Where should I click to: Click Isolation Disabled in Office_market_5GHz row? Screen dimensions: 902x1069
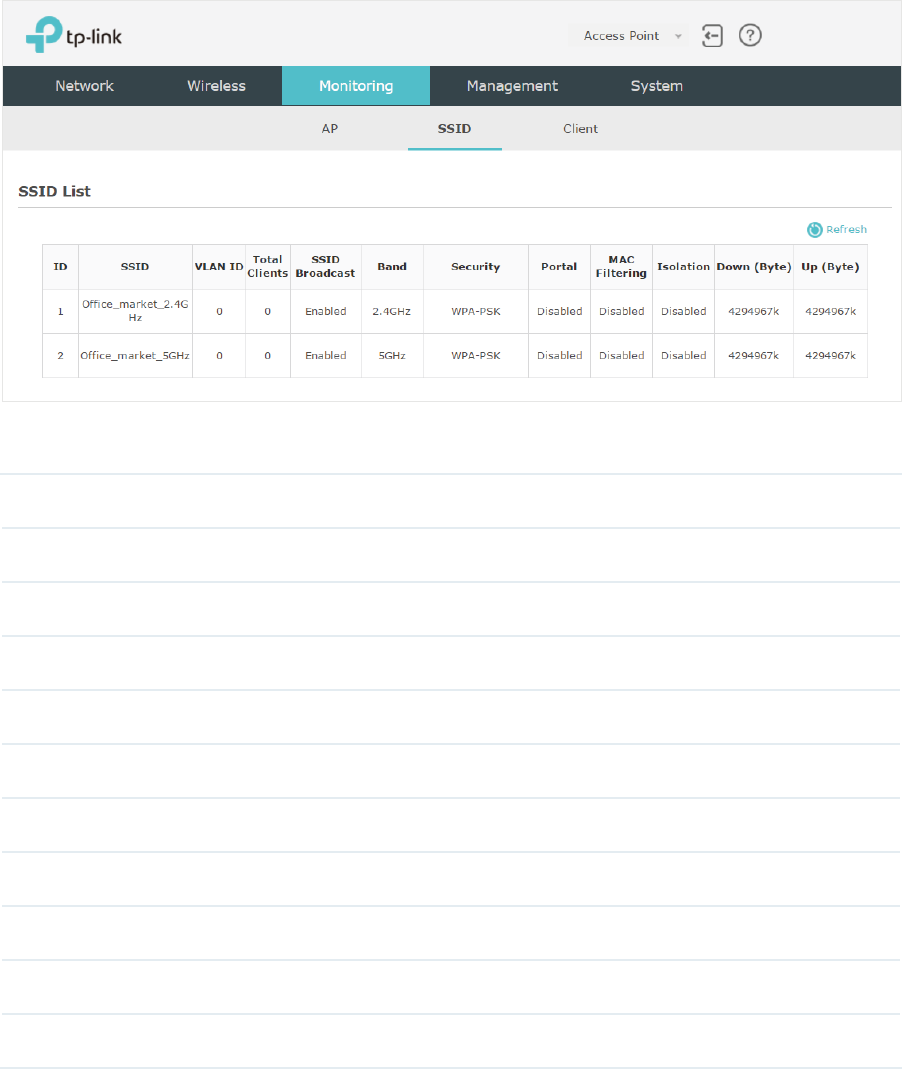pyautogui.click(x=683, y=356)
